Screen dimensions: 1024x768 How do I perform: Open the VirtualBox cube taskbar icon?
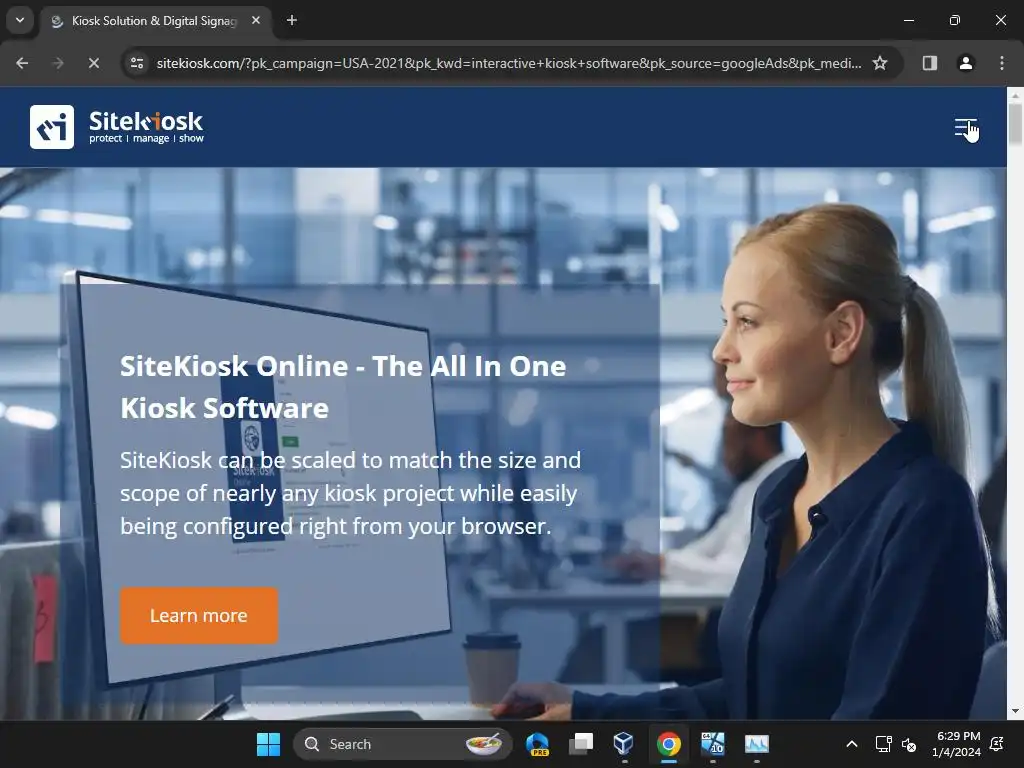[624, 744]
